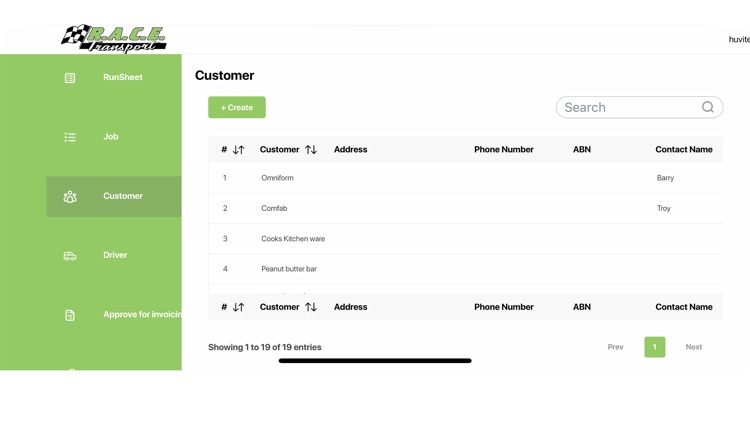
Task: Click the Customer people icon in sidebar
Action: [x=70, y=197]
